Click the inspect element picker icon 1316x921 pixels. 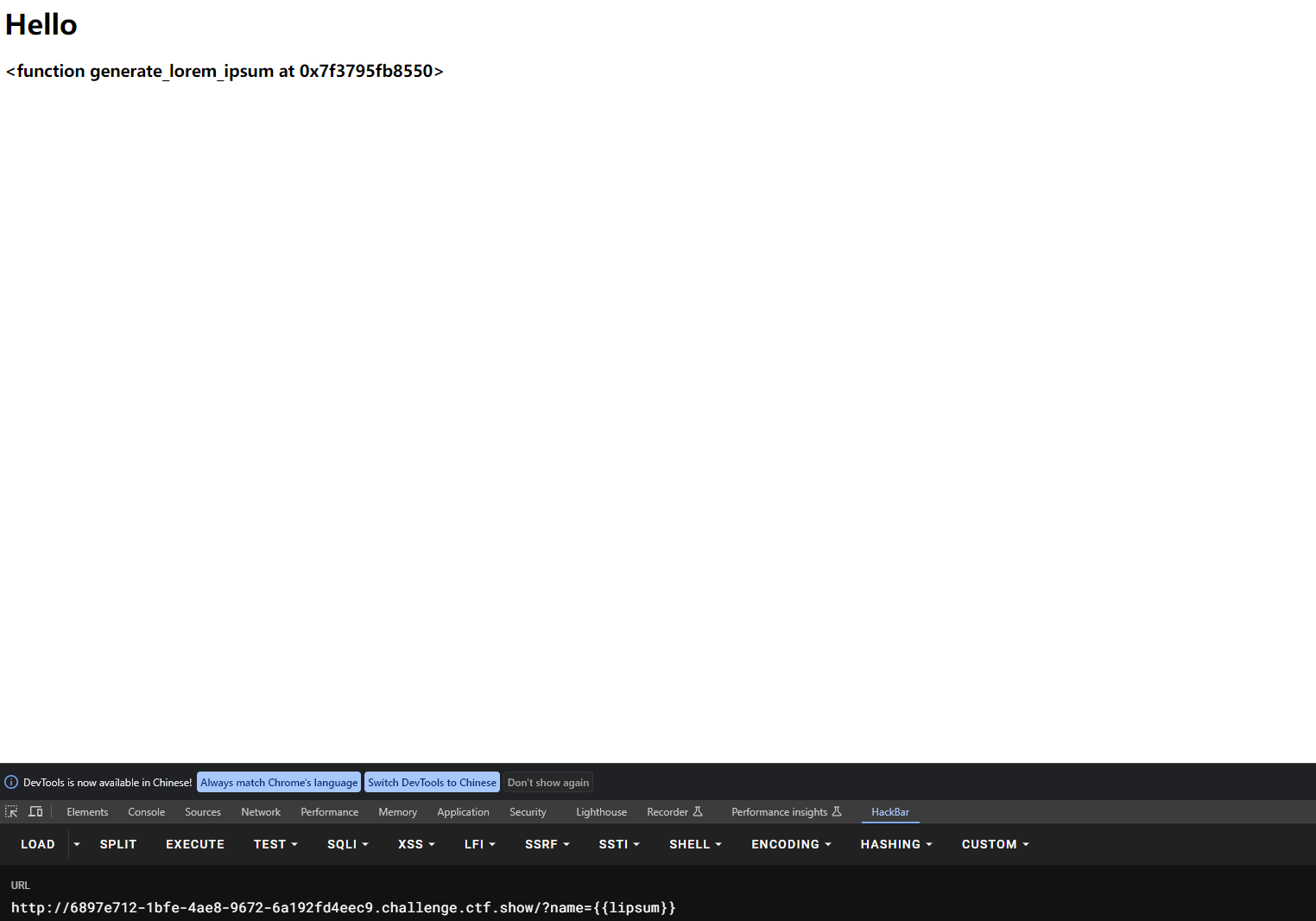pos(11,812)
